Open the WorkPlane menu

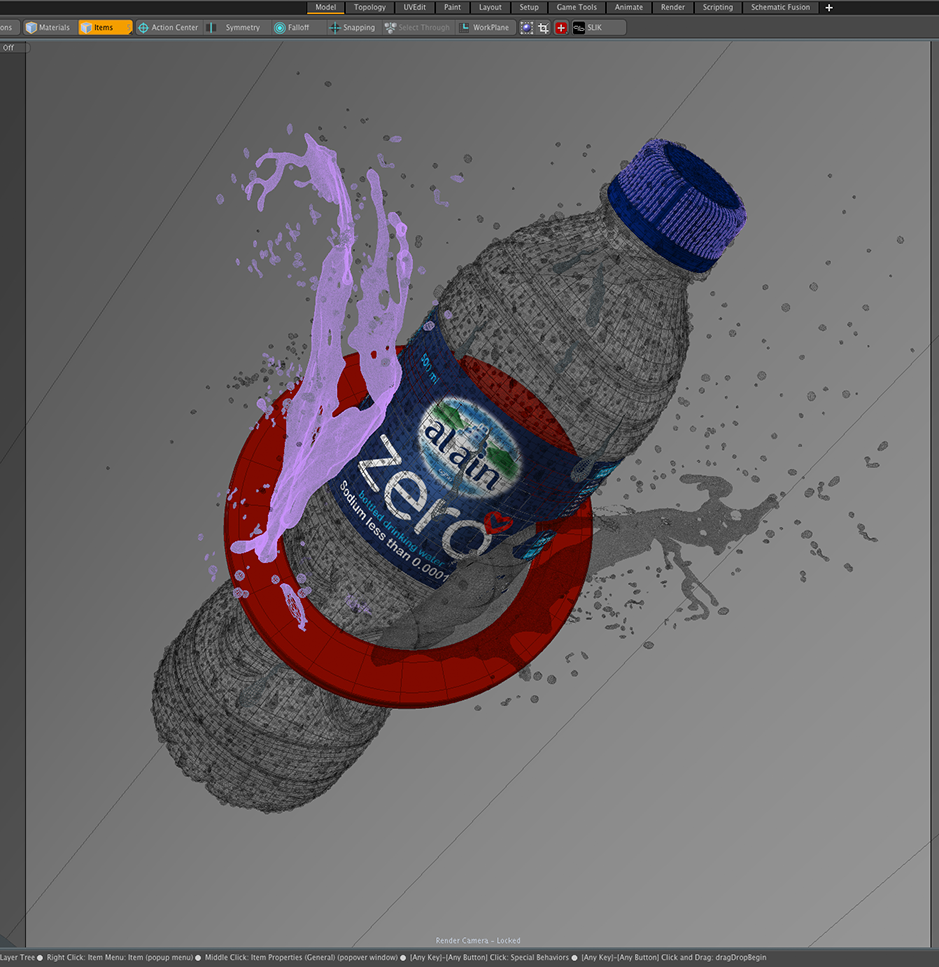[485, 27]
